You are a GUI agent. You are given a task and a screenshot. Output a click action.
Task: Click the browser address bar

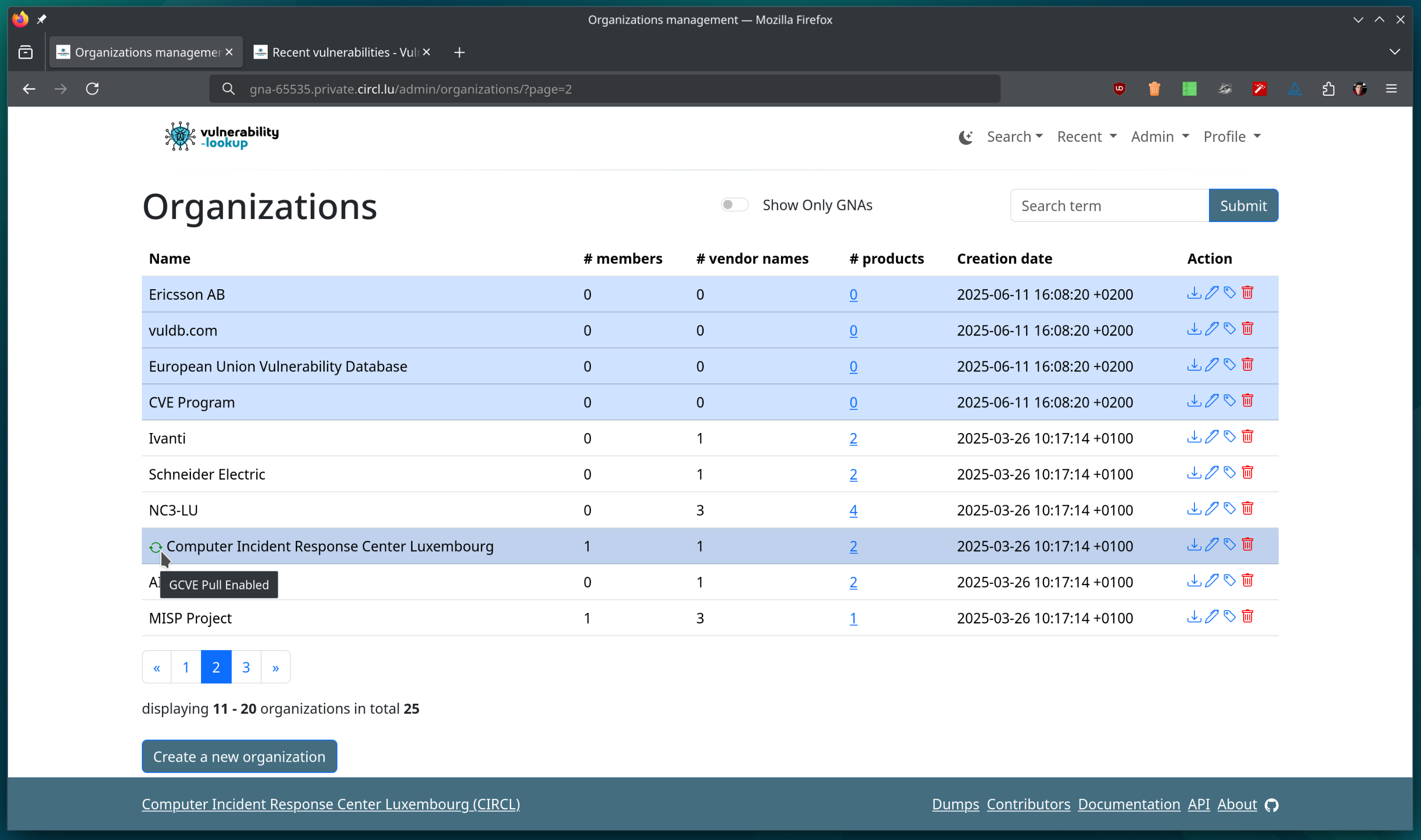point(604,89)
